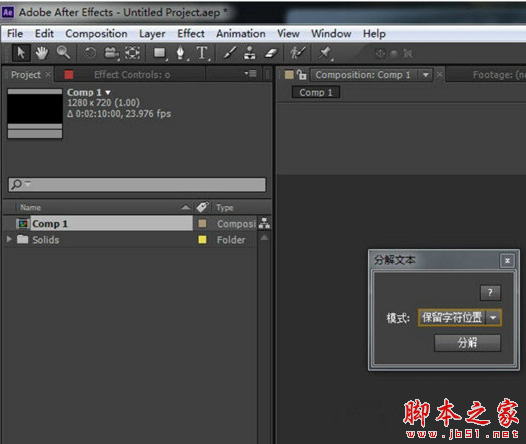The height and width of the screenshot is (444, 526).
Task: Click the tan color icon in the Composition tab
Action: click(x=289, y=74)
